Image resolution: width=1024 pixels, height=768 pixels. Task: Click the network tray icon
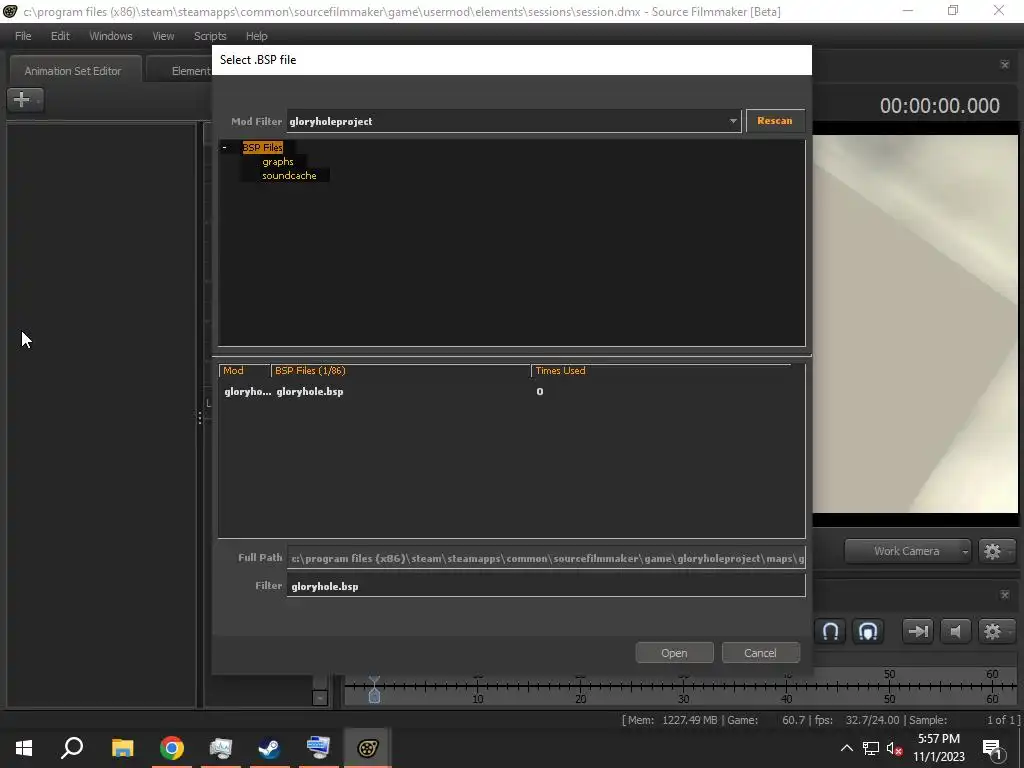coord(871,748)
